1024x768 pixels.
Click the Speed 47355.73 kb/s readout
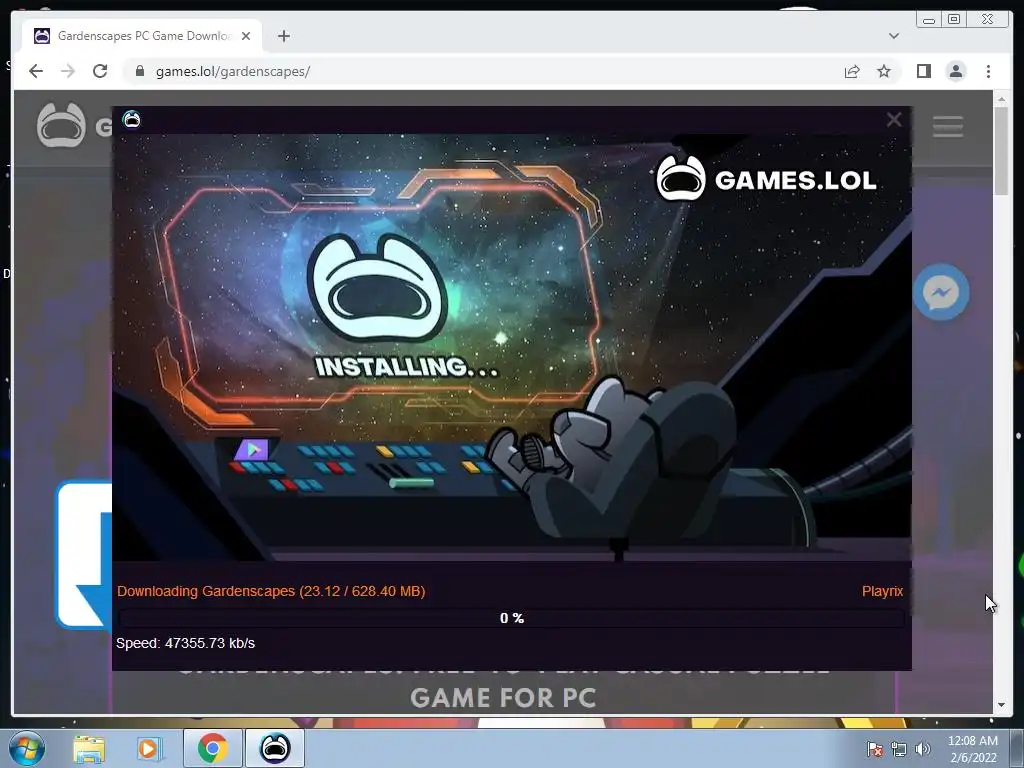point(185,643)
